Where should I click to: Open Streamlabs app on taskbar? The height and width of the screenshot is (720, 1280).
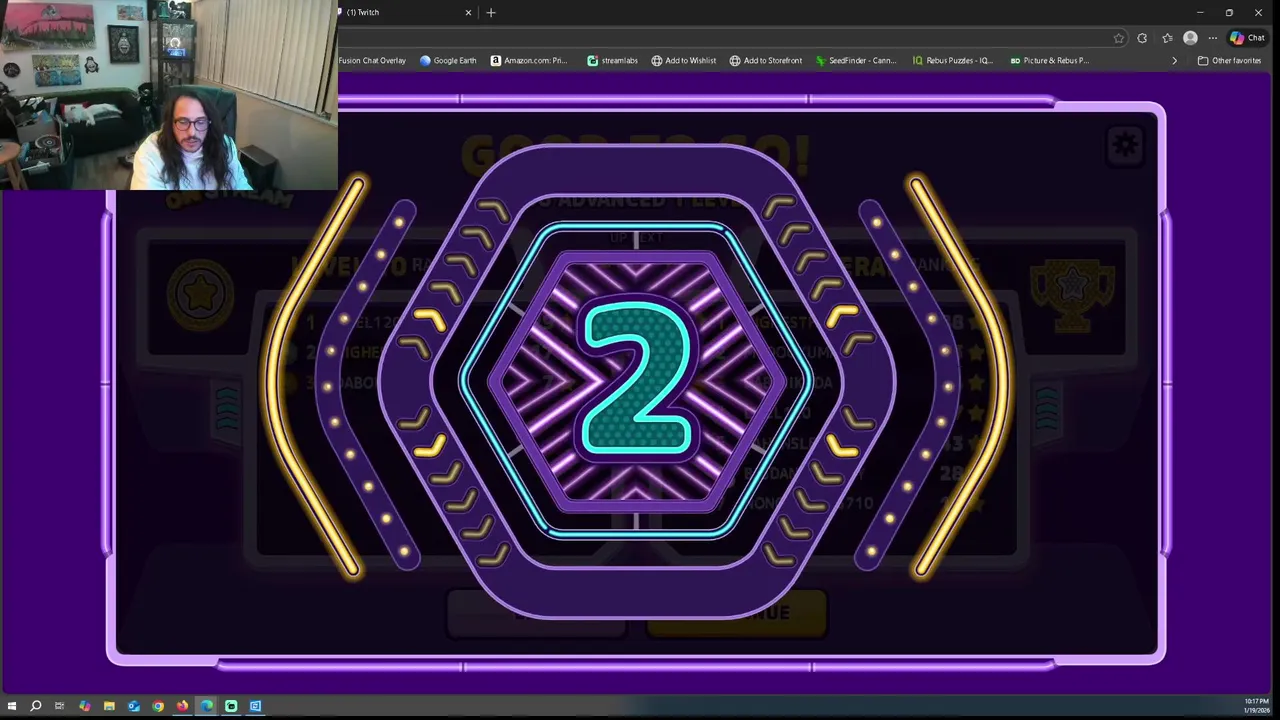(231, 706)
